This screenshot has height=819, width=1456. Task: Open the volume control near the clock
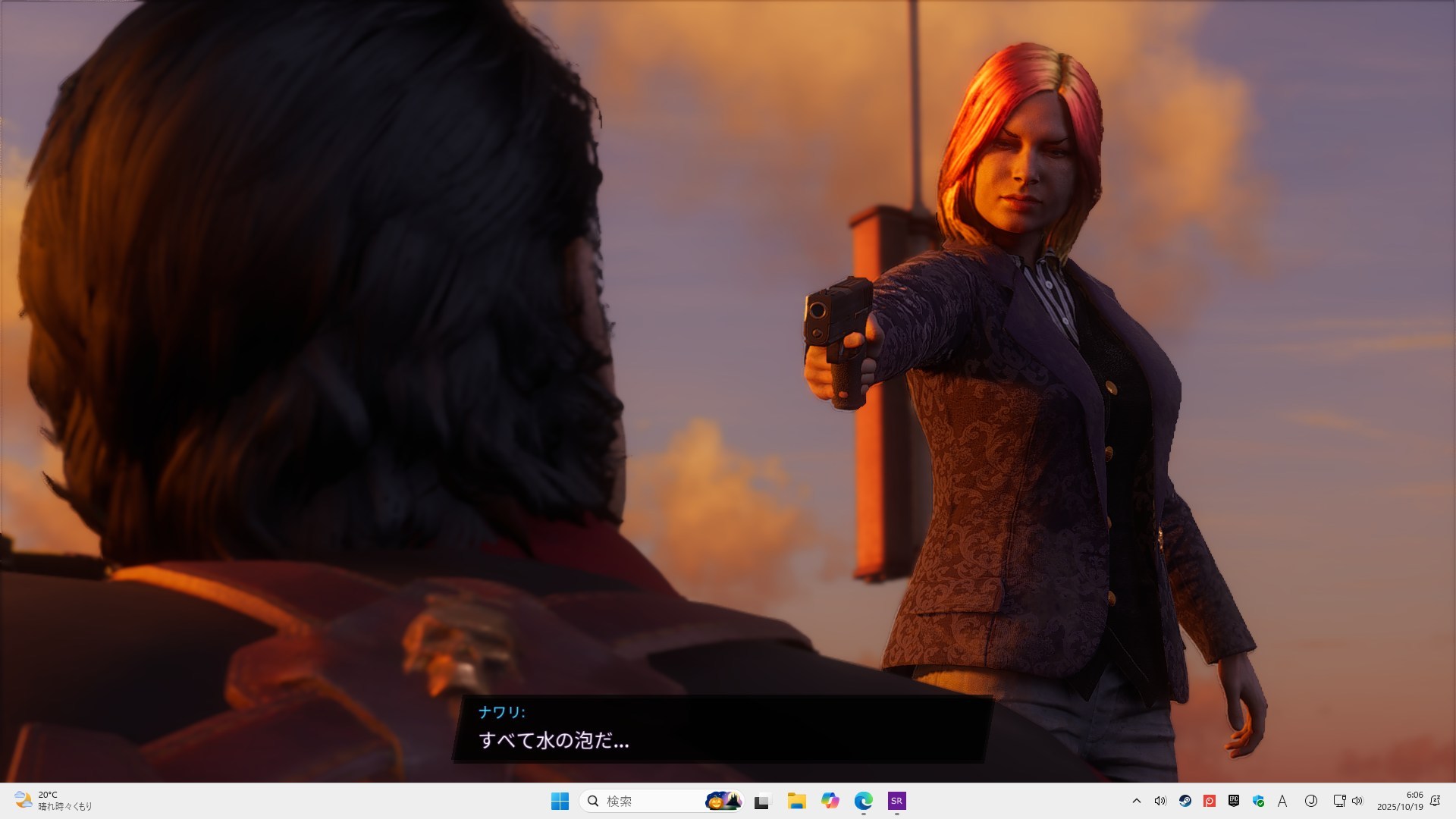point(1357,801)
